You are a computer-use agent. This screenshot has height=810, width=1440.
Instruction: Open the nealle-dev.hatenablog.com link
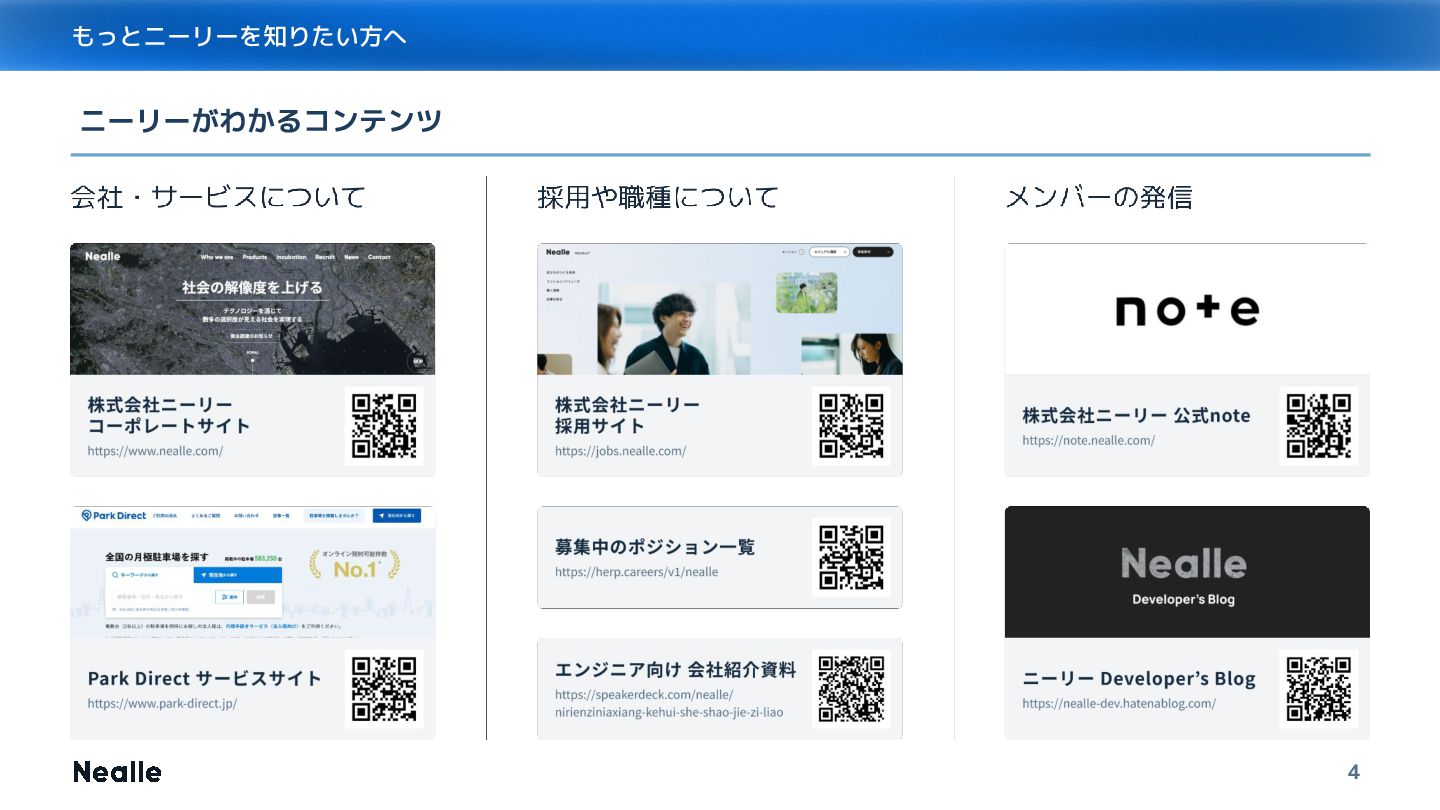[1119, 704]
